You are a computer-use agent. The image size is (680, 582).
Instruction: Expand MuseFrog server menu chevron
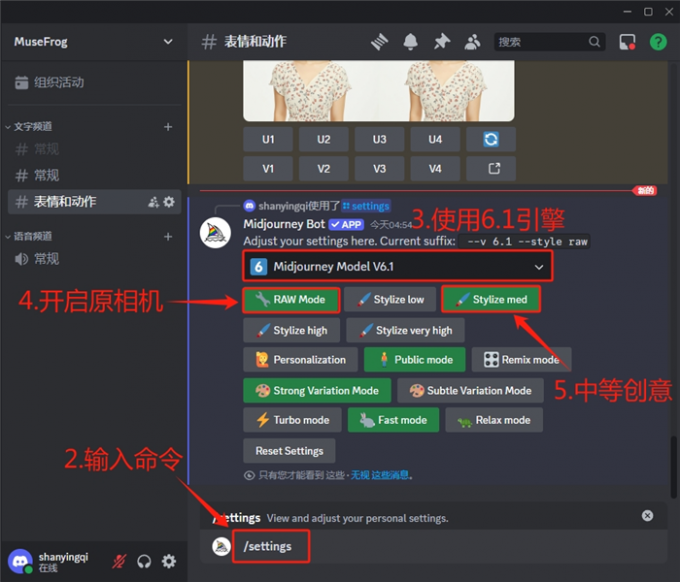tap(168, 42)
